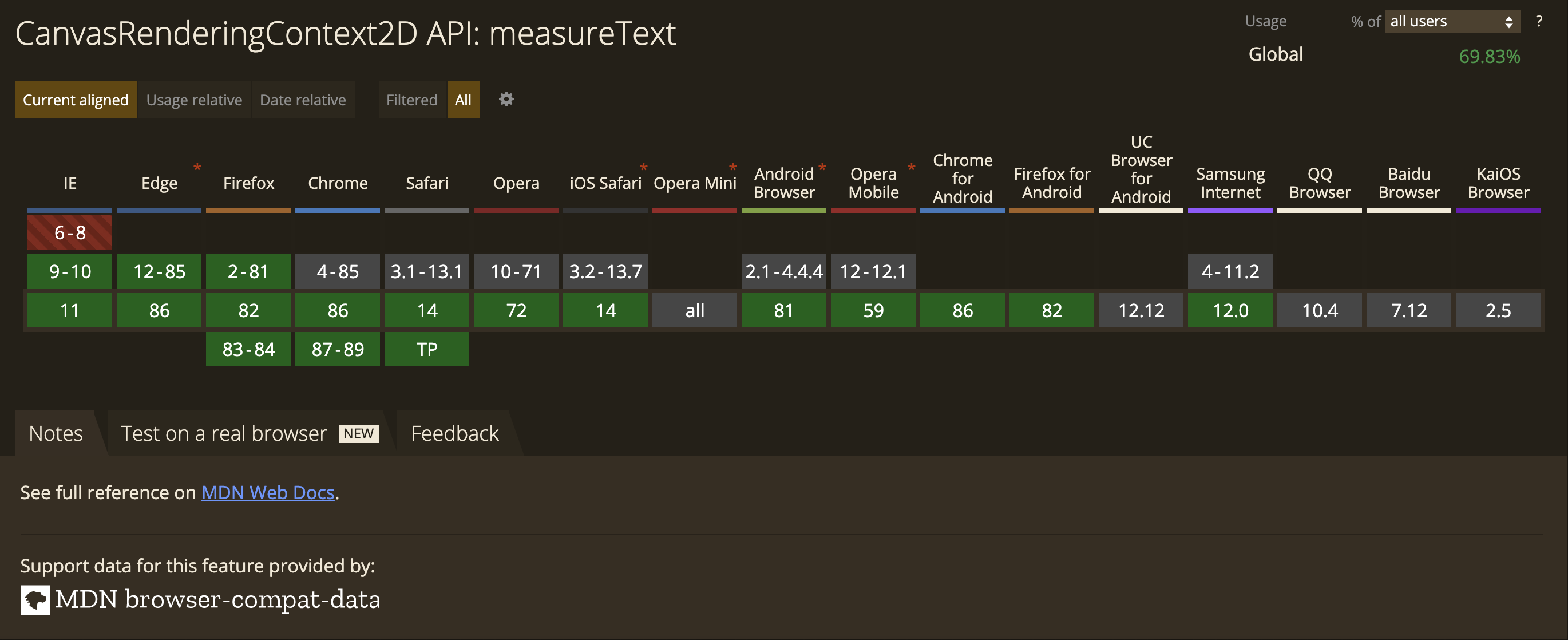Click the asterisk beside Opera Mini header
1568x640 pixels.
tap(733, 167)
